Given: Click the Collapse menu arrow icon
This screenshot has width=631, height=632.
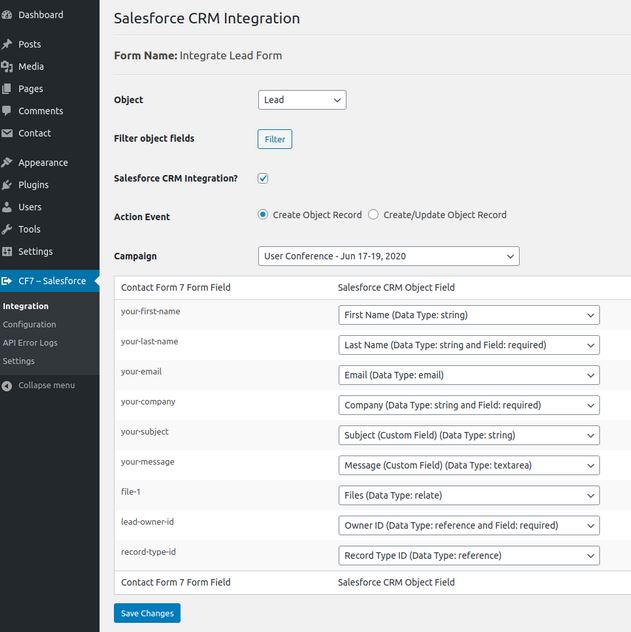Looking at the screenshot, I should [6, 386].
